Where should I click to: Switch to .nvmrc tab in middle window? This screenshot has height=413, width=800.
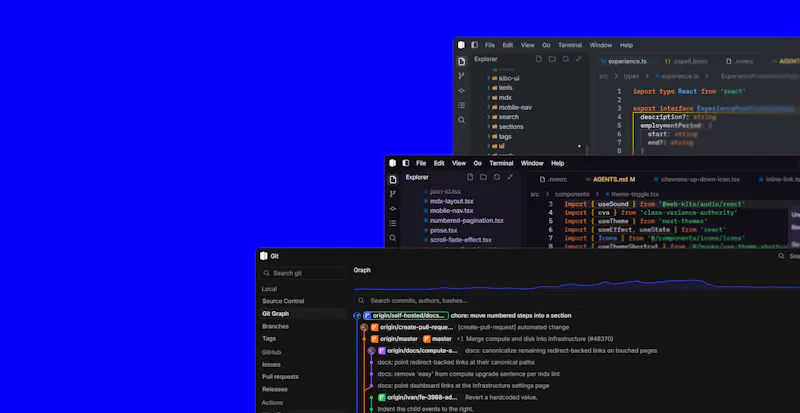[554, 180]
